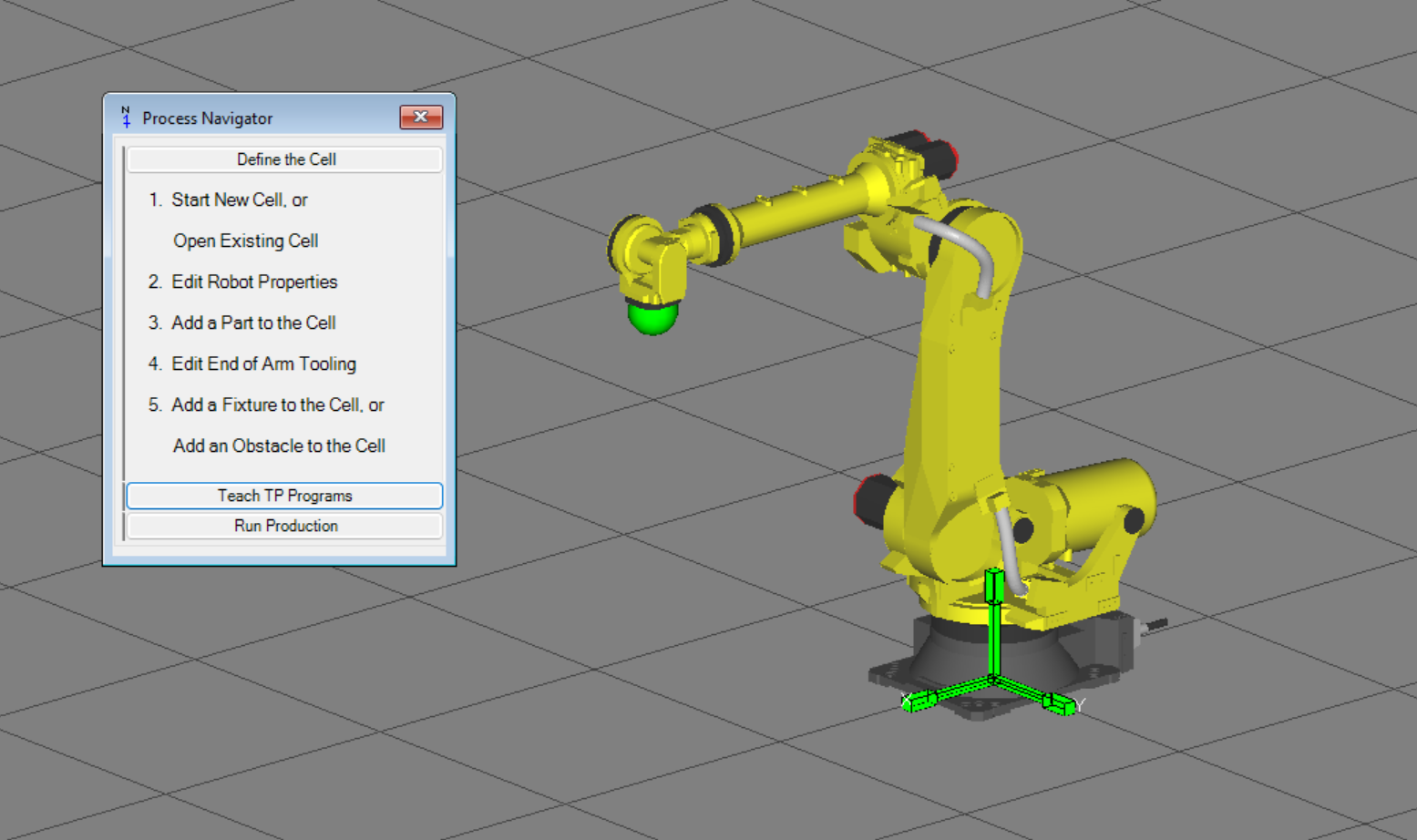
Task: Expand the Define the Cell section
Action: tap(285, 159)
